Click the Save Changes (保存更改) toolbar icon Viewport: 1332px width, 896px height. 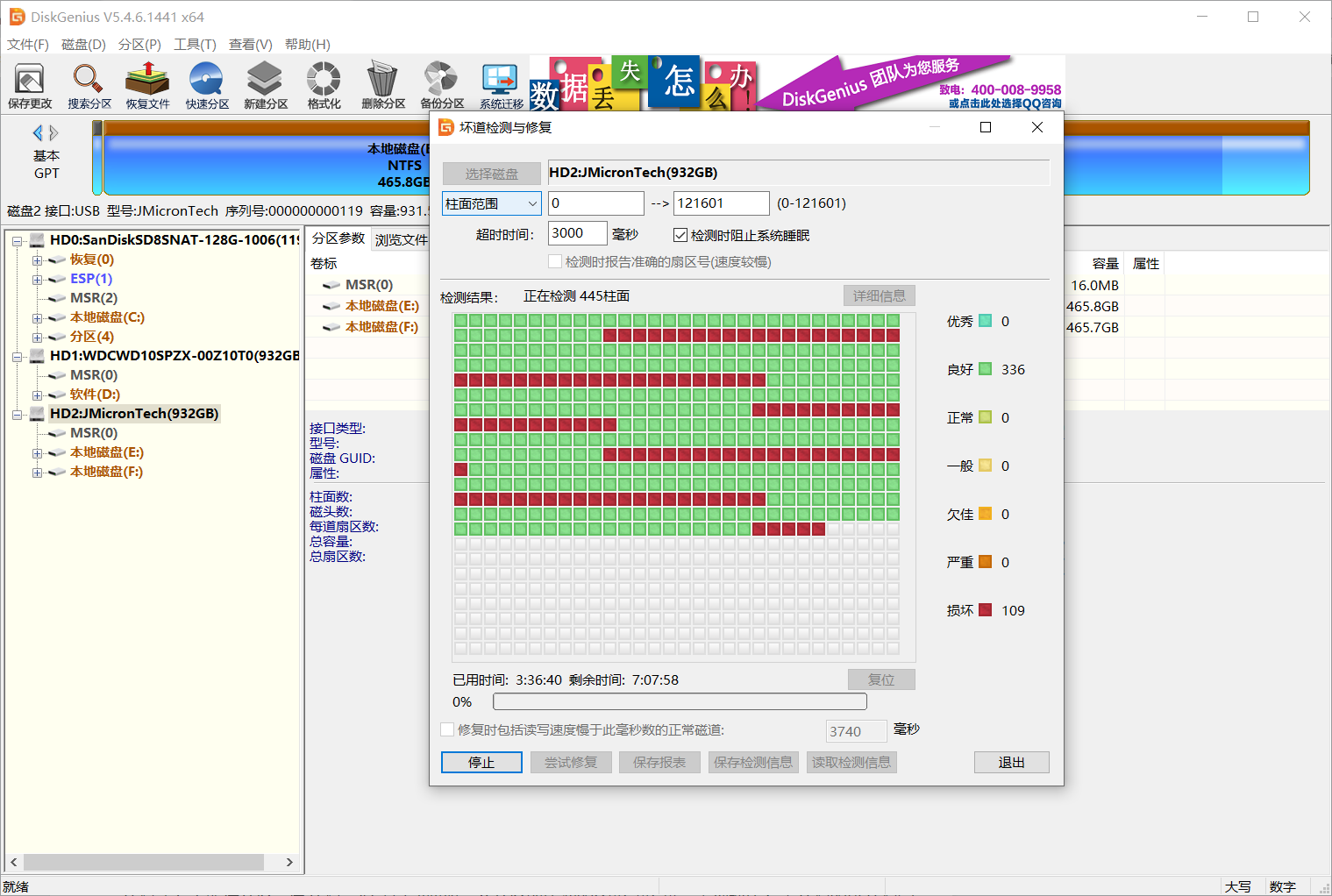coord(30,86)
